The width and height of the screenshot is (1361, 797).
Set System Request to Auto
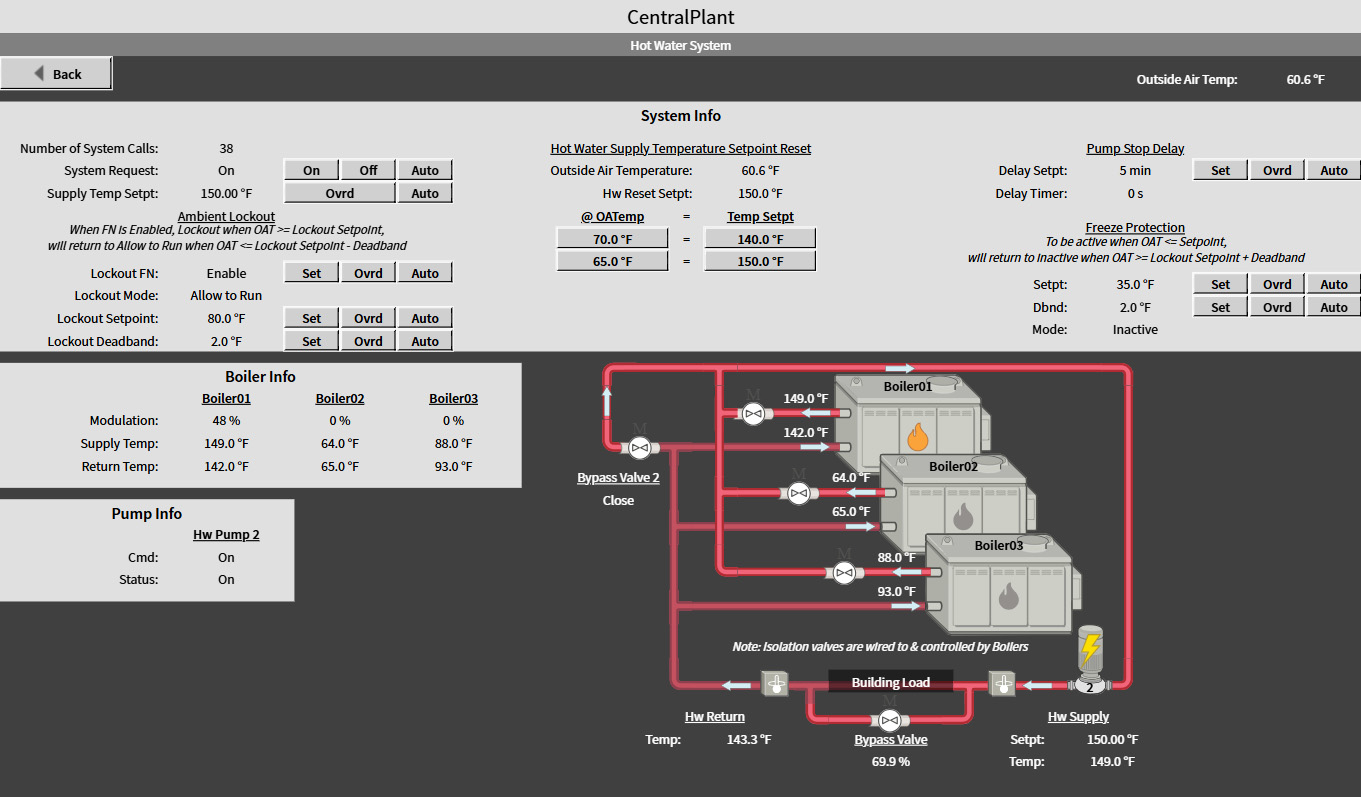(x=425, y=170)
